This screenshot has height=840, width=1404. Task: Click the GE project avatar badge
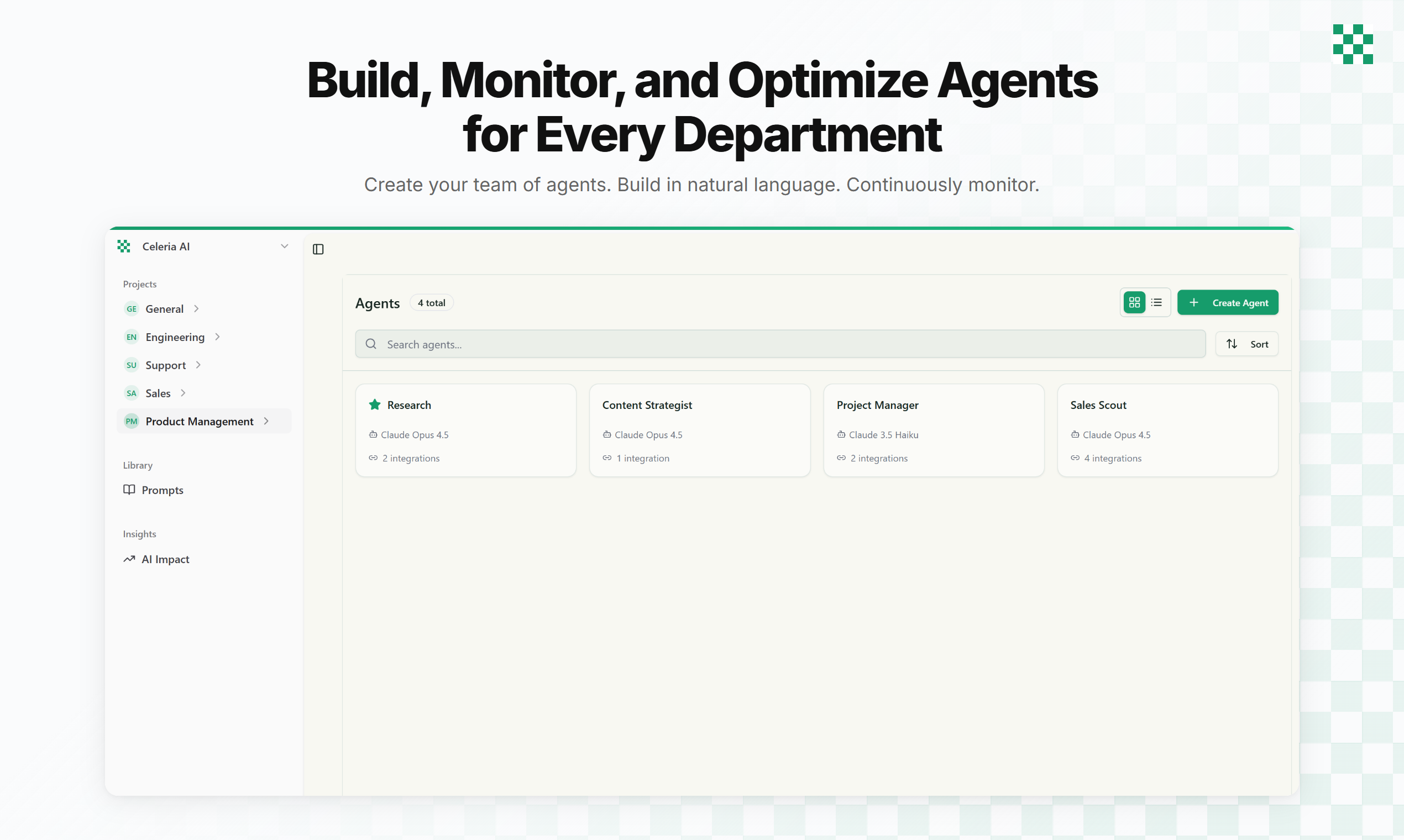(132, 308)
